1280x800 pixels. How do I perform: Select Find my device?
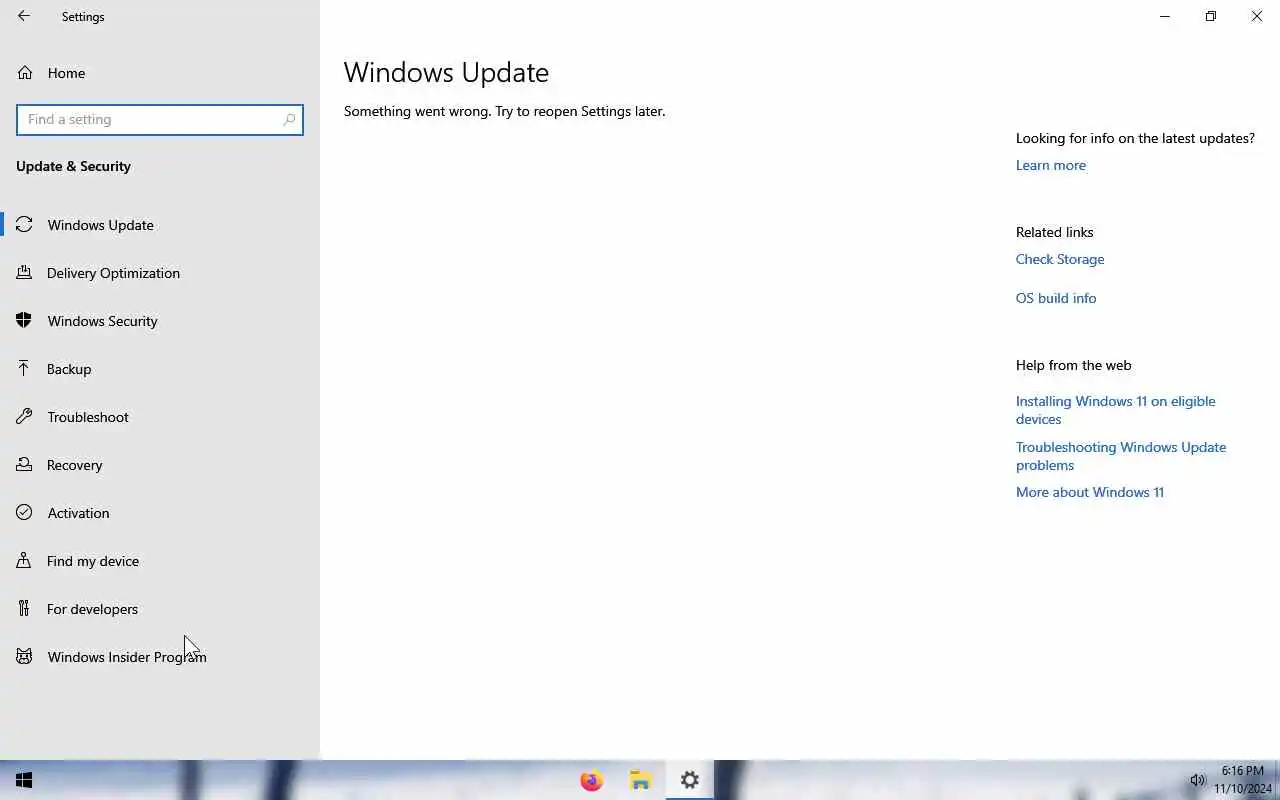pyautogui.click(x=160, y=561)
